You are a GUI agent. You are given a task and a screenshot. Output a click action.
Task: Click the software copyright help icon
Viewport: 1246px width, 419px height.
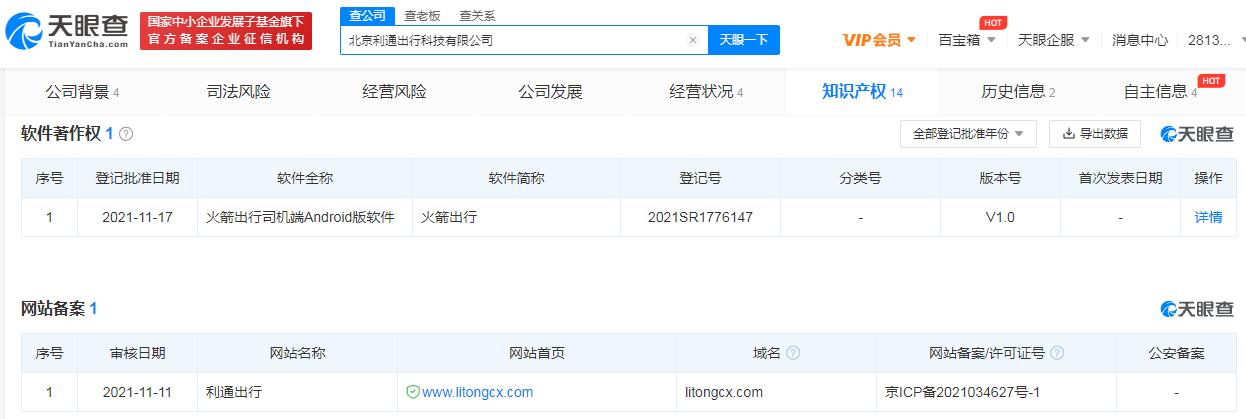(x=126, y=134)
